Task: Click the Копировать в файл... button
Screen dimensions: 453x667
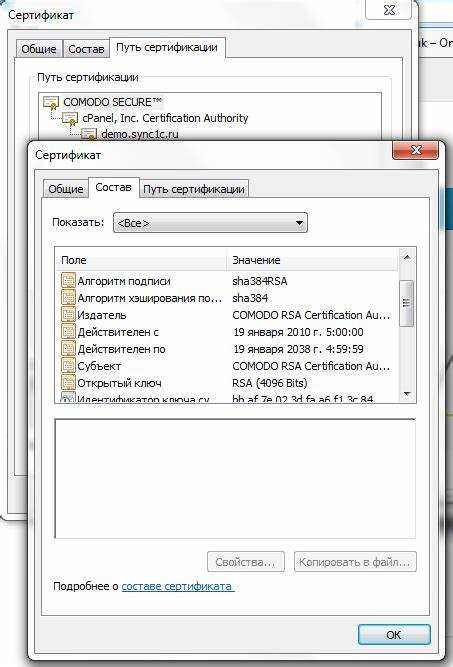Action: coord(355,562)
